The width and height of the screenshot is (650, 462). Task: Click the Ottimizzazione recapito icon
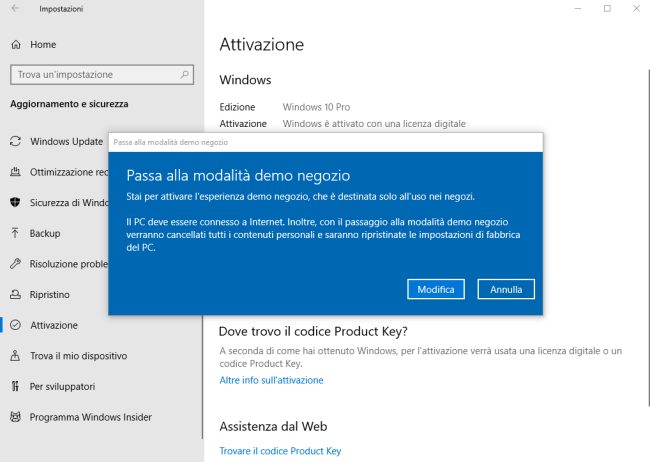click(15, 172)
